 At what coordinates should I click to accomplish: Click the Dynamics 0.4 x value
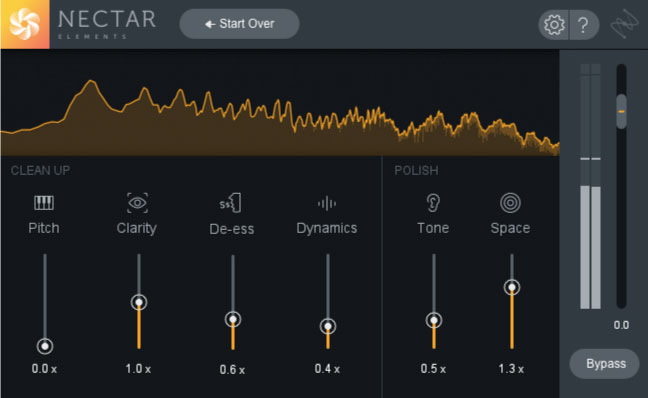tap(327, 369)
